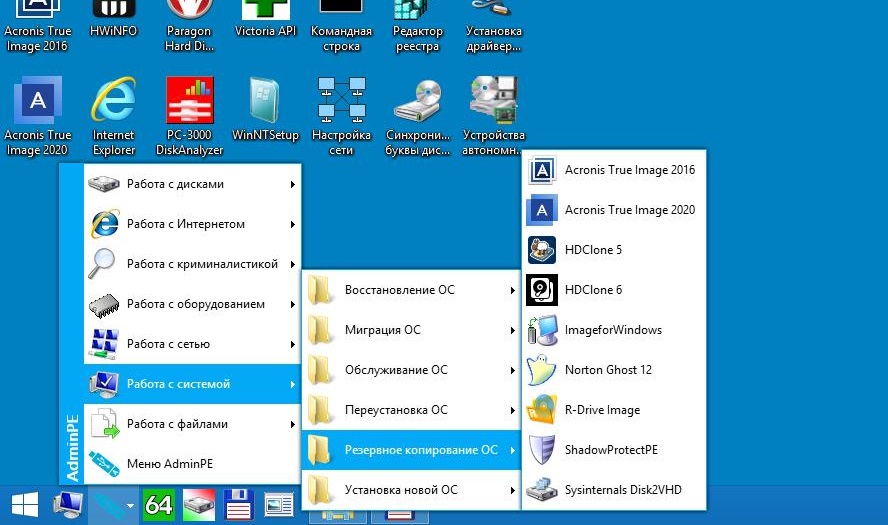The image size is (888, 525).
Task: Click the floppy disk taskbar icon
Action: click(x=238, y=504)
